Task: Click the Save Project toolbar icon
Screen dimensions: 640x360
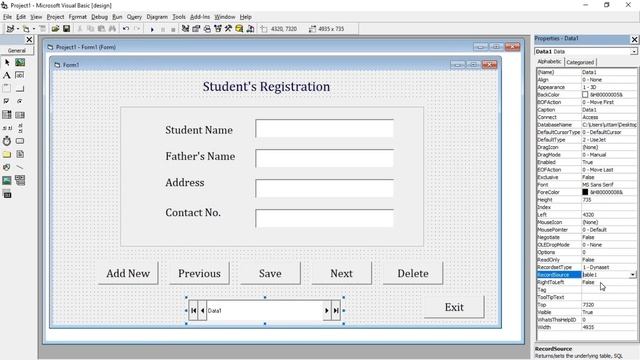Action: 66,29
